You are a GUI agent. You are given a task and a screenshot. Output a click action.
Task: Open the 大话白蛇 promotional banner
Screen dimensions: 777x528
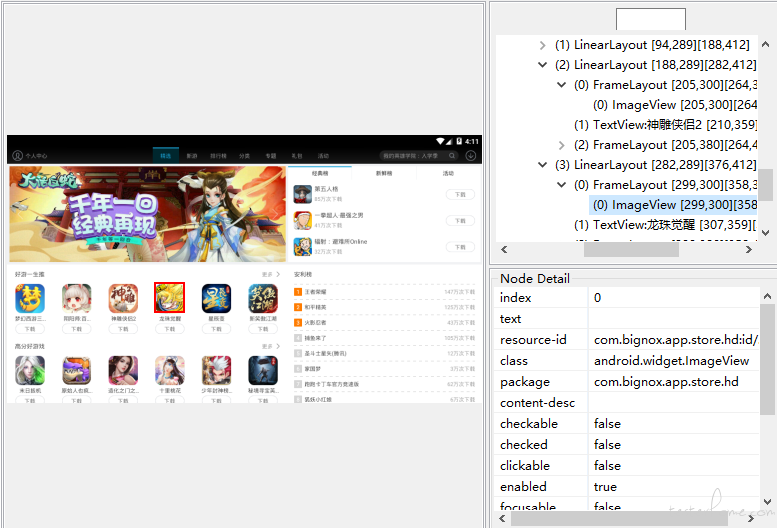(147, 214)
